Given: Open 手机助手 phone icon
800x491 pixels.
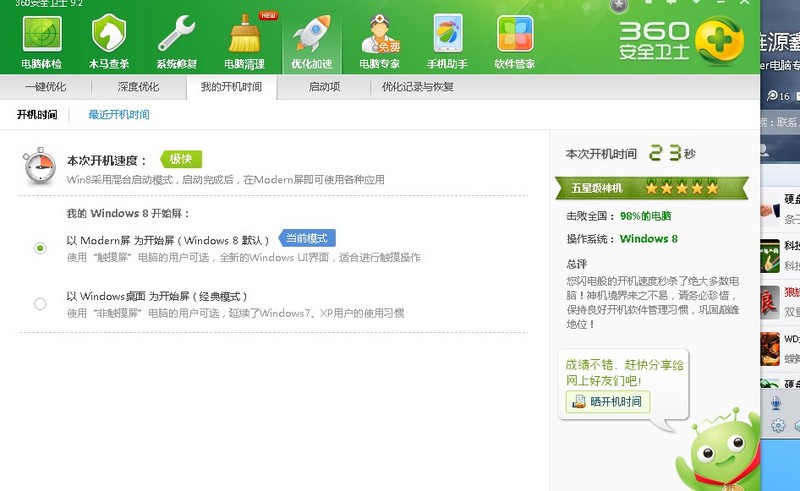Looking at the screenshot, I should [447, 34].
